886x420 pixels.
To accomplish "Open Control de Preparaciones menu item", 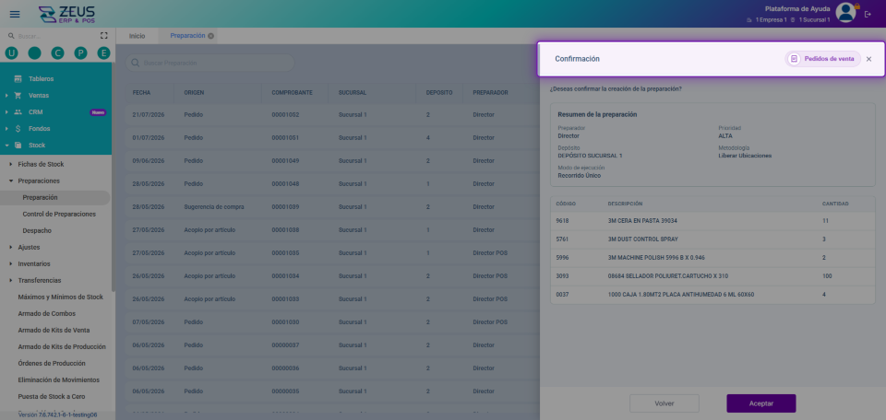I will 59,214.
